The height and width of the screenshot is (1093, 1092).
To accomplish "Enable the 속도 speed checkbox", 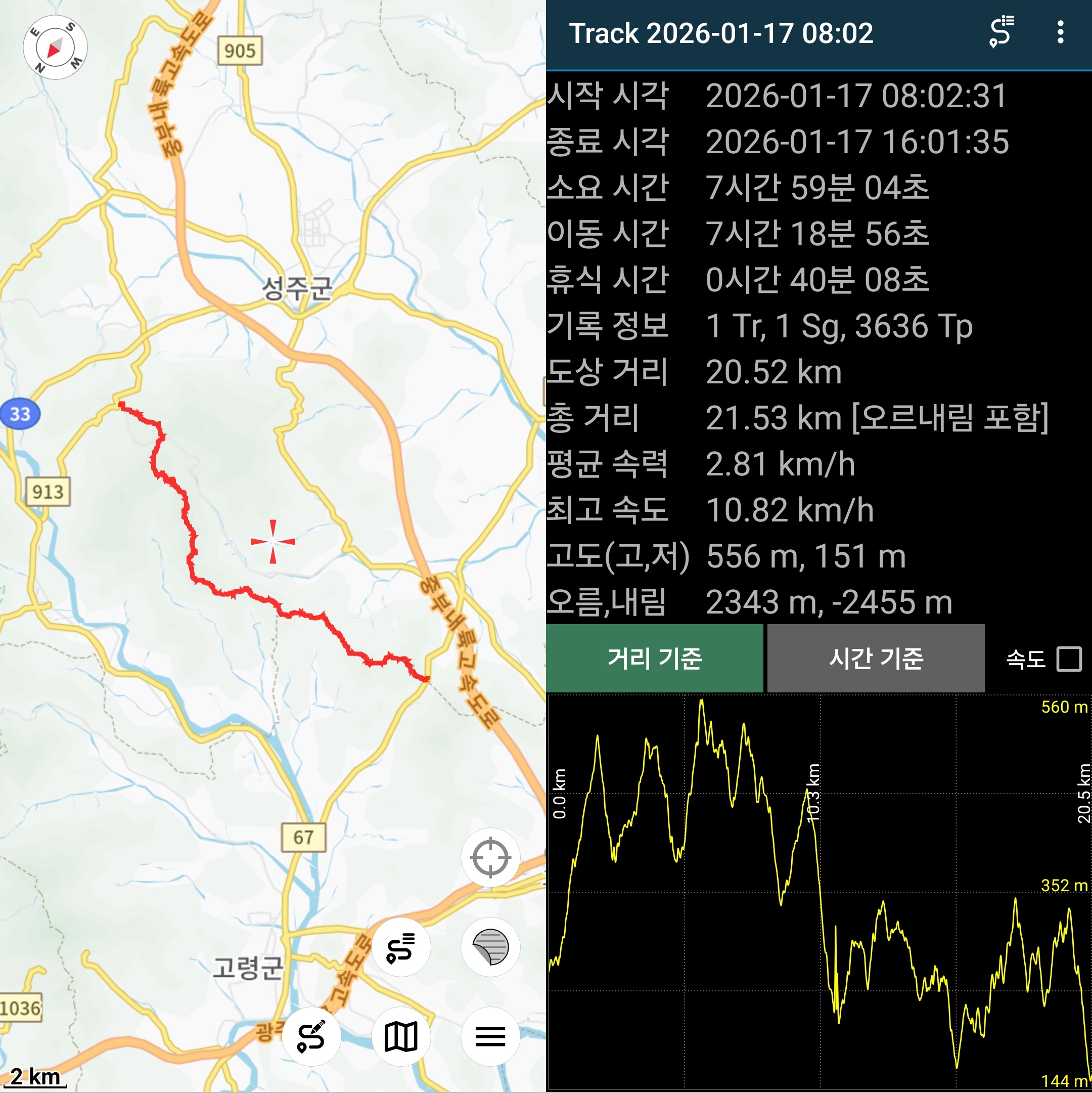I will (x=1069, y=659).
